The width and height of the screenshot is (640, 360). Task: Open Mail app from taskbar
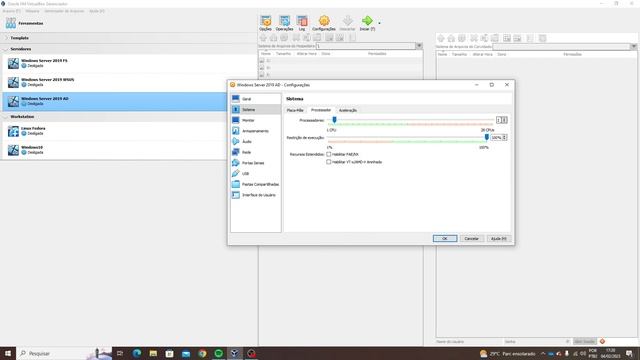pos(186,353)
